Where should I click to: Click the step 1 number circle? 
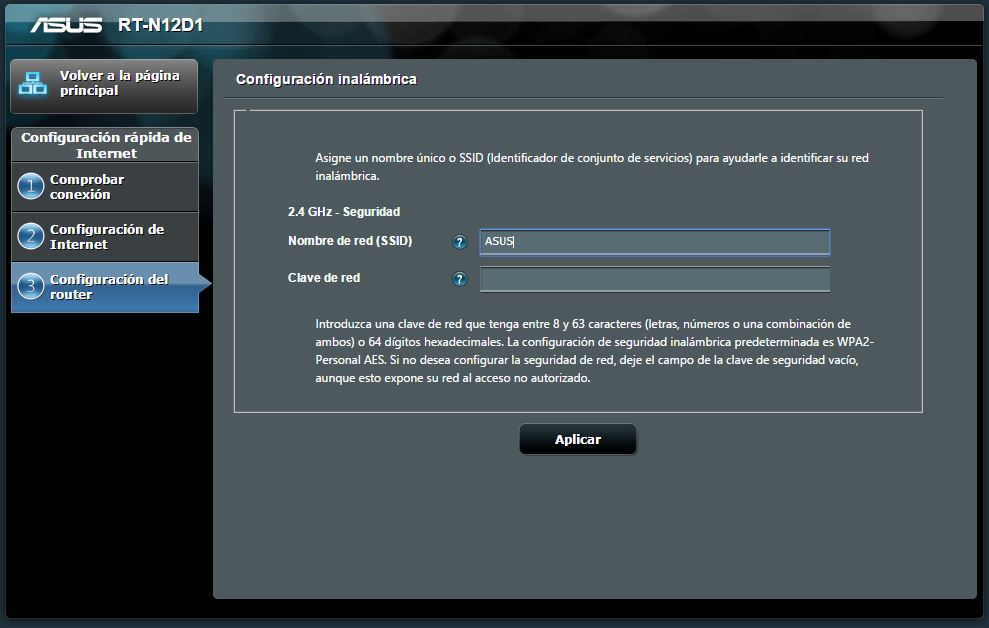coord(31,187)
